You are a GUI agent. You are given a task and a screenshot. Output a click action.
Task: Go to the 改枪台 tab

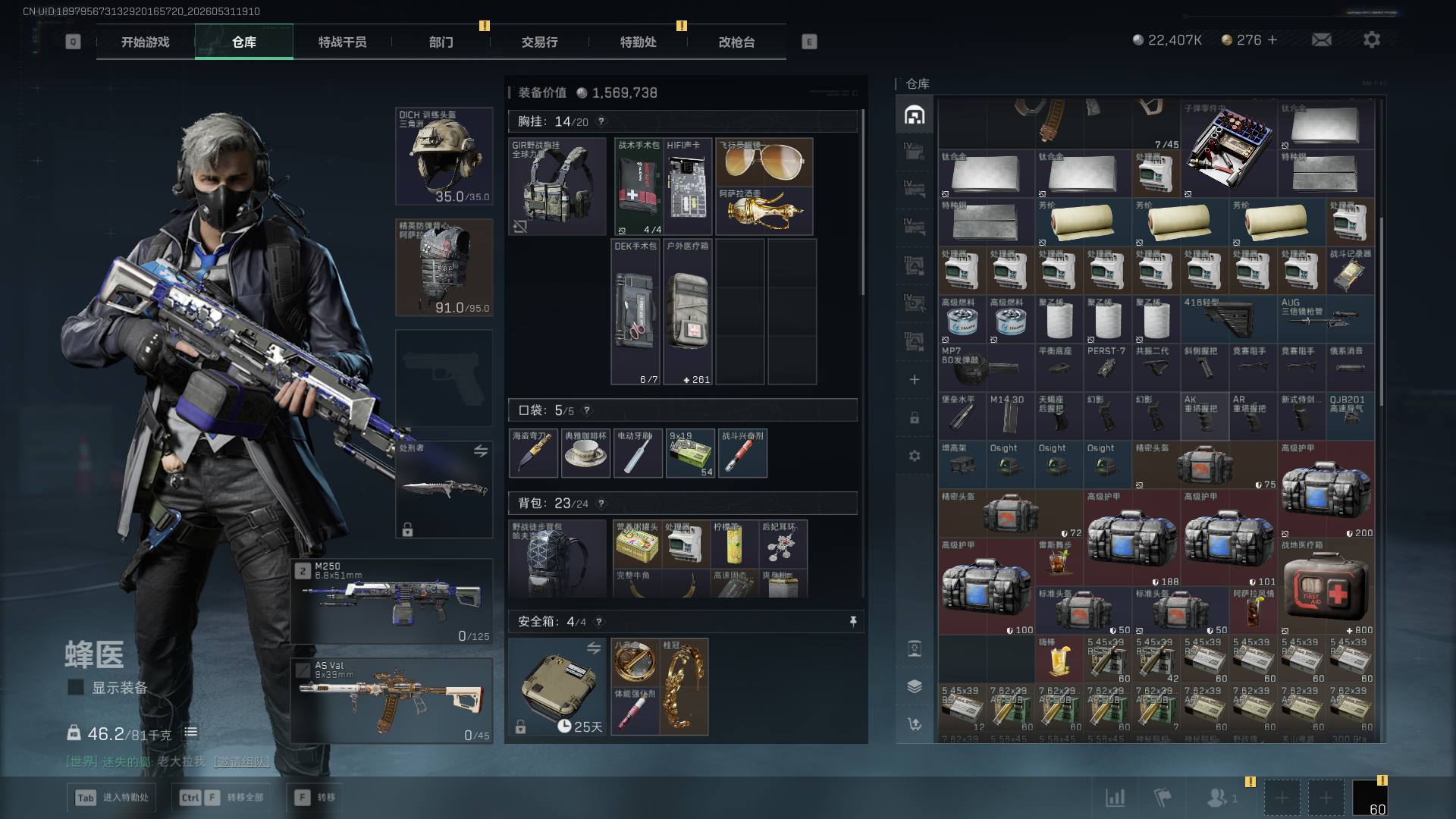point(737,42)
